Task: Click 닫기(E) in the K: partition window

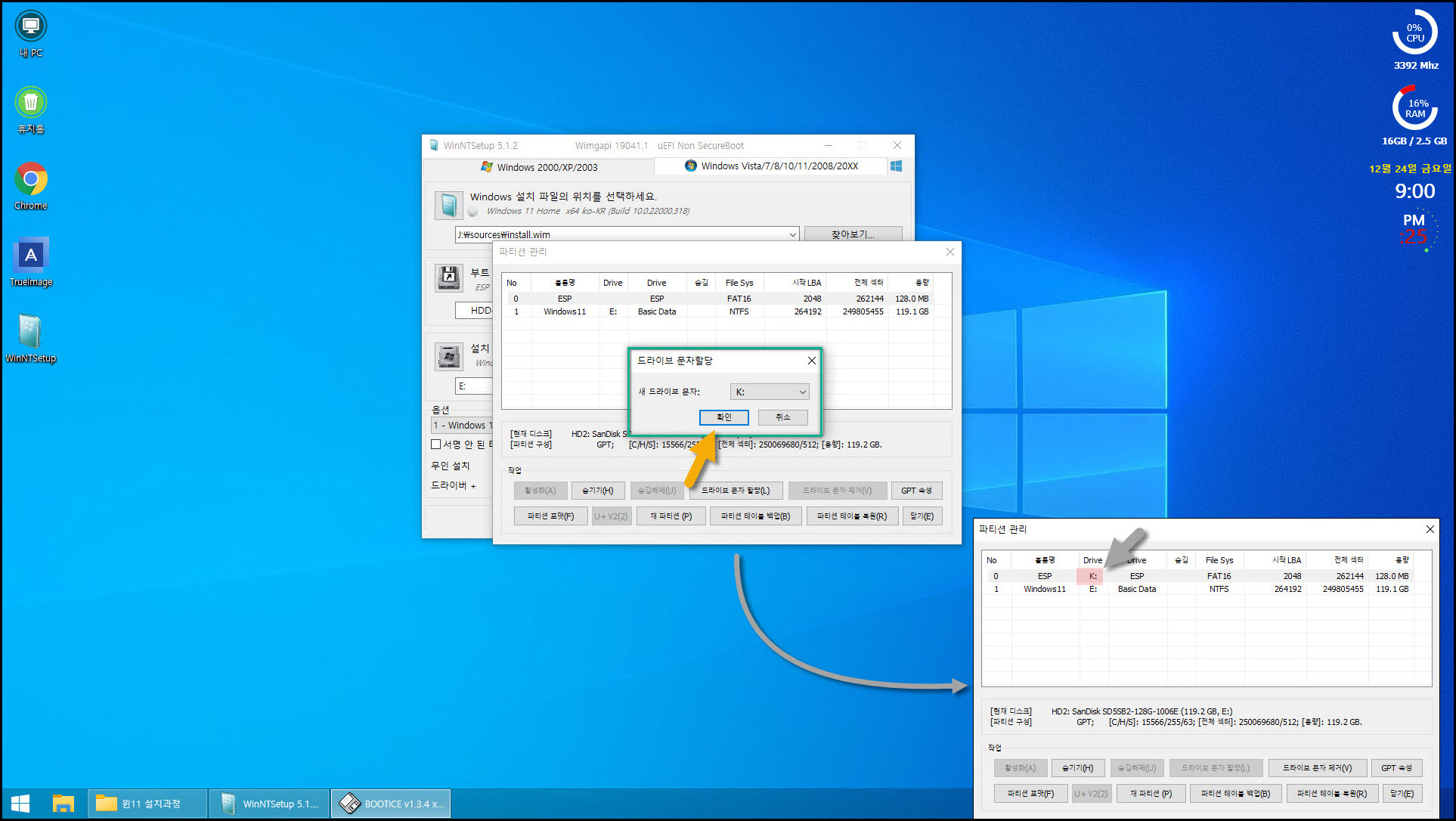Action: pyautogui.click(x=1402, y=794)
